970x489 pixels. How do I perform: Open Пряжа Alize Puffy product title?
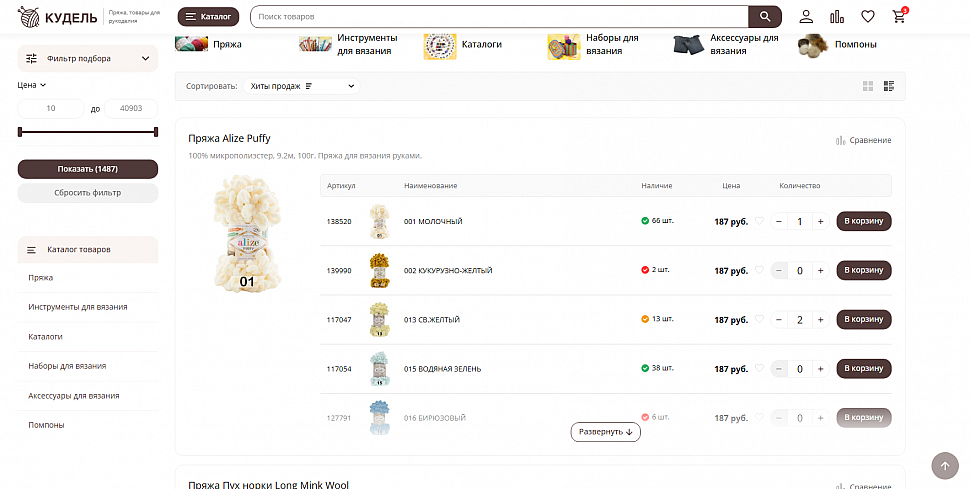[230, 138]
